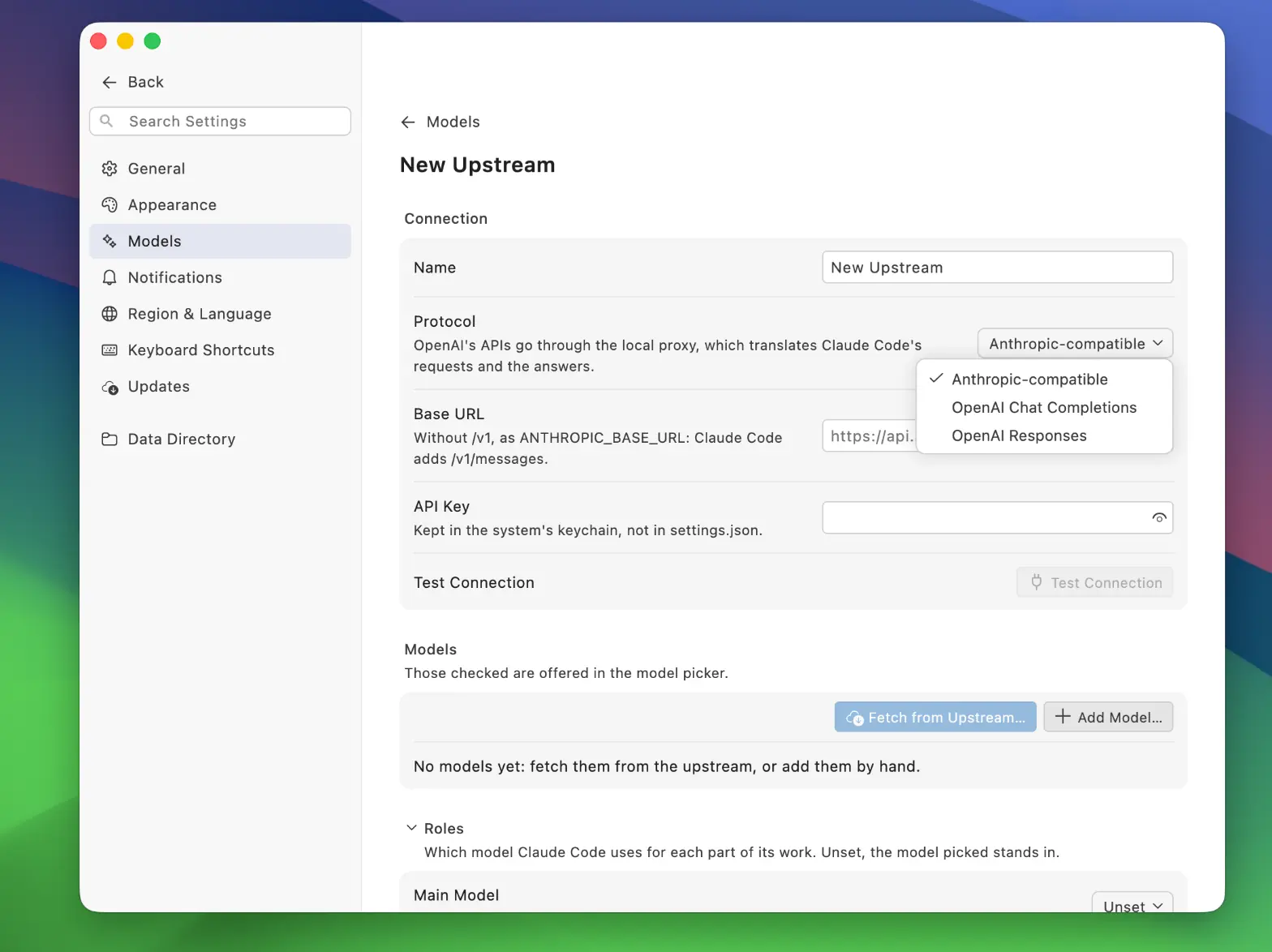This screenshot has height=952, width=1272.
Task: Click the Updates cloud download icon
Action: (x=110, y=387)
